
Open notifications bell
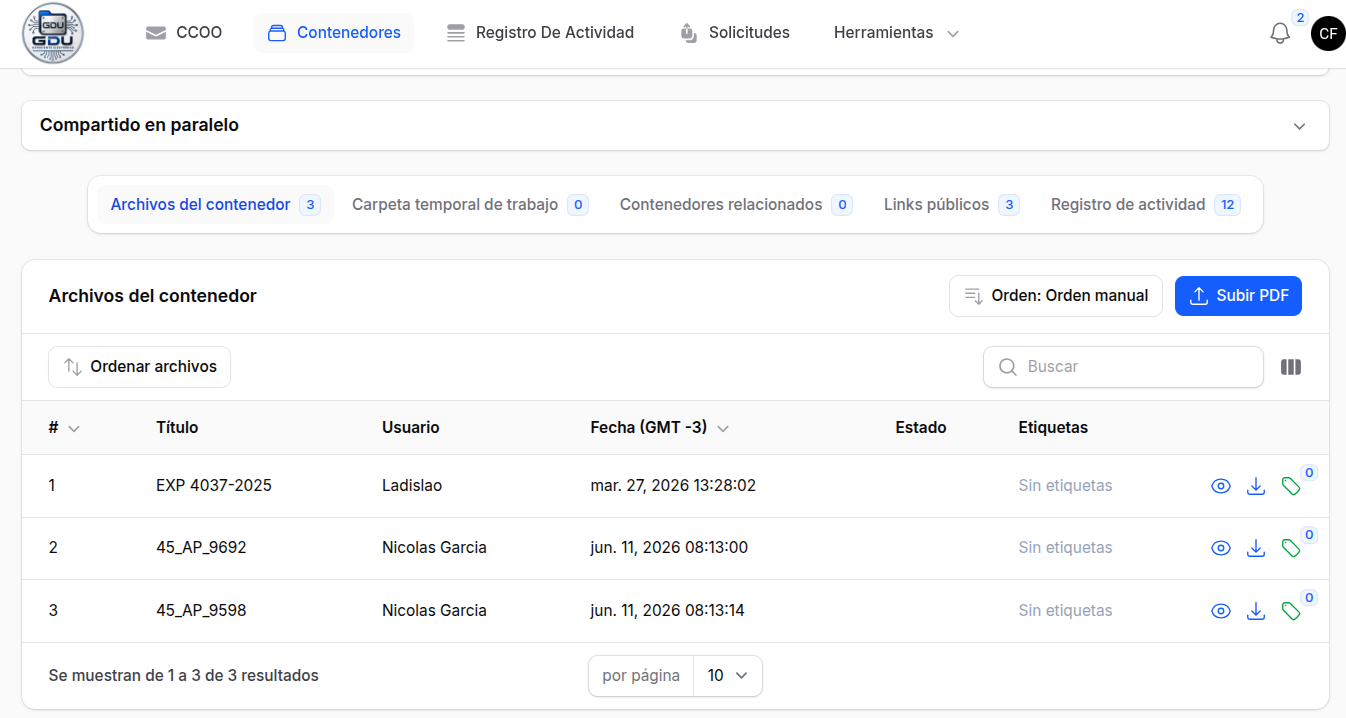click(1280, 33)
